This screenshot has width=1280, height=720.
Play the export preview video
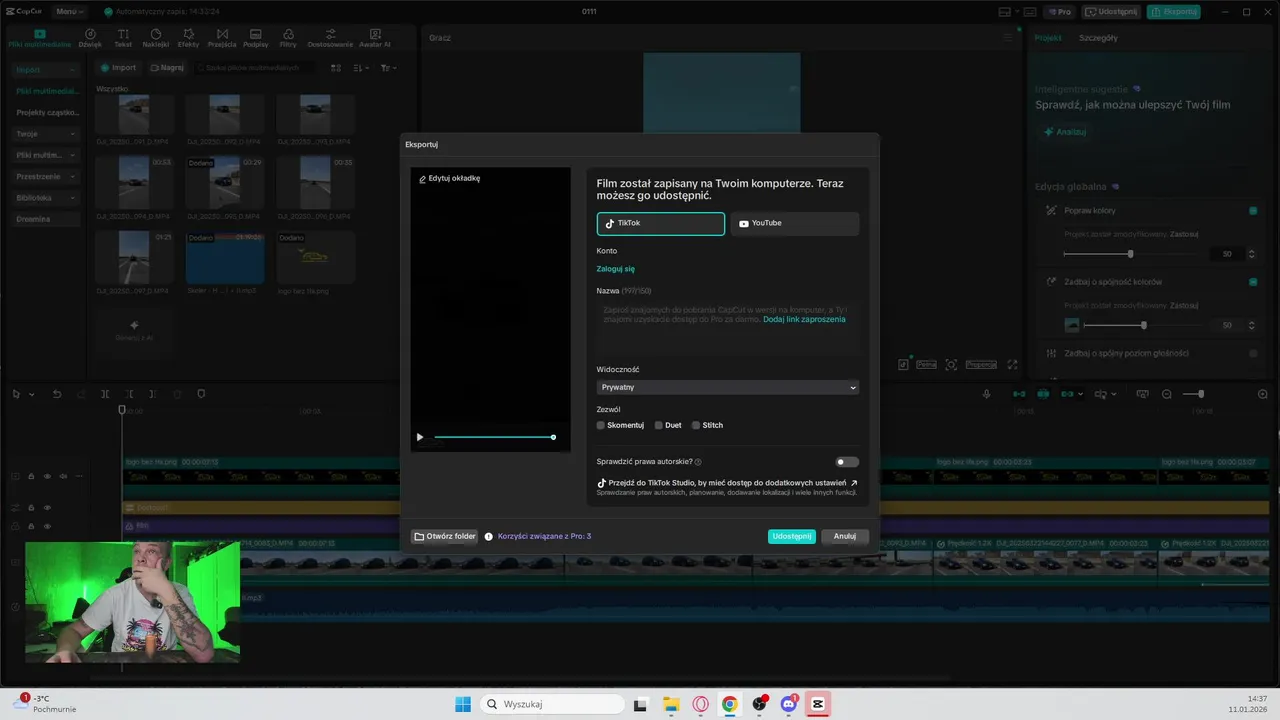click(420, 437)
